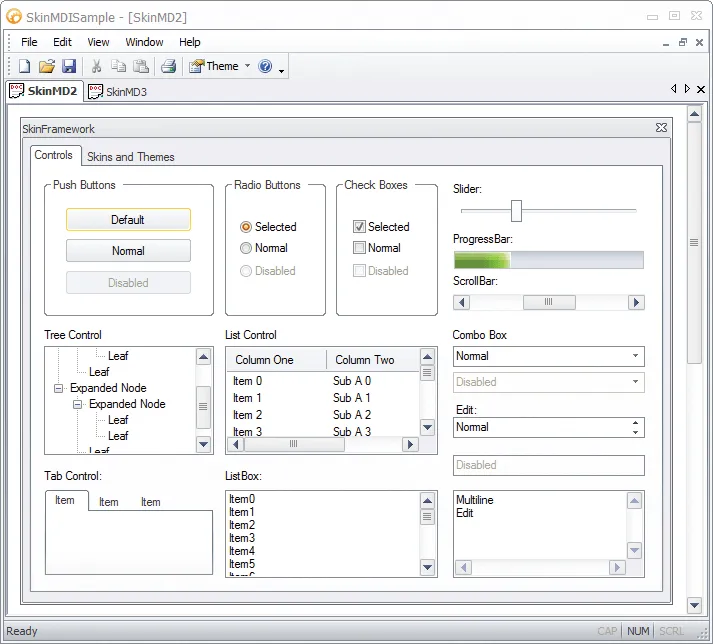Click the Copy toolbar icon
713x644 pixels.
[x=119, y=66]
